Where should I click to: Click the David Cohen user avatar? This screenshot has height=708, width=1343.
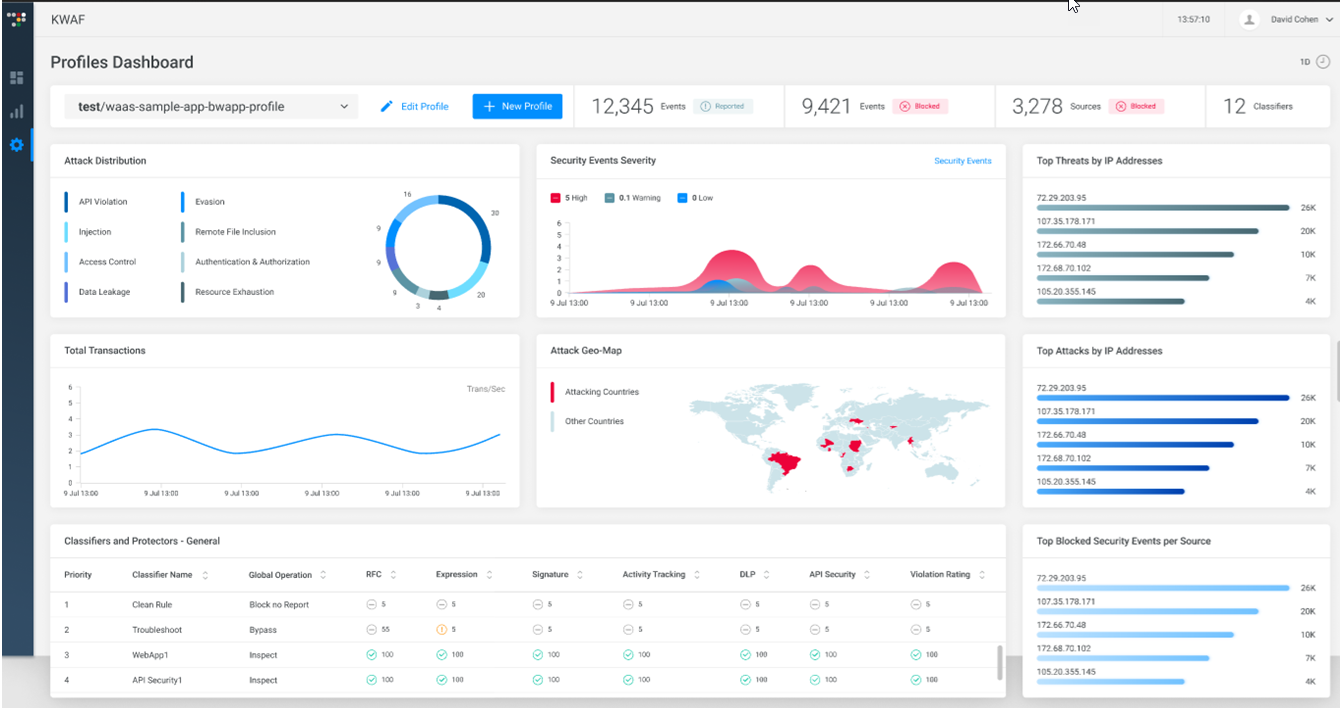[1249, 19]
